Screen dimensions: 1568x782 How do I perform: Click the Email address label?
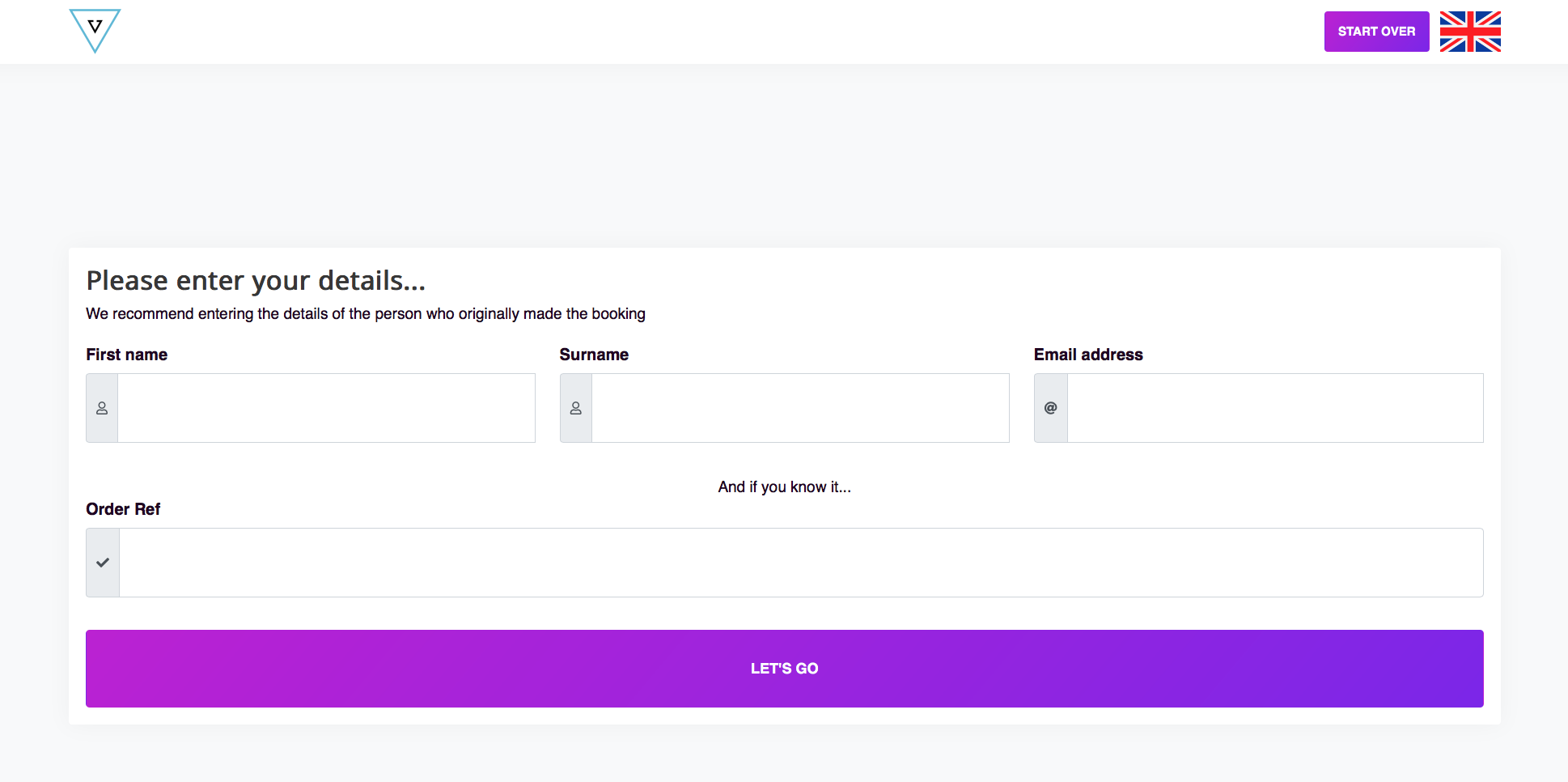point(1087,355)
